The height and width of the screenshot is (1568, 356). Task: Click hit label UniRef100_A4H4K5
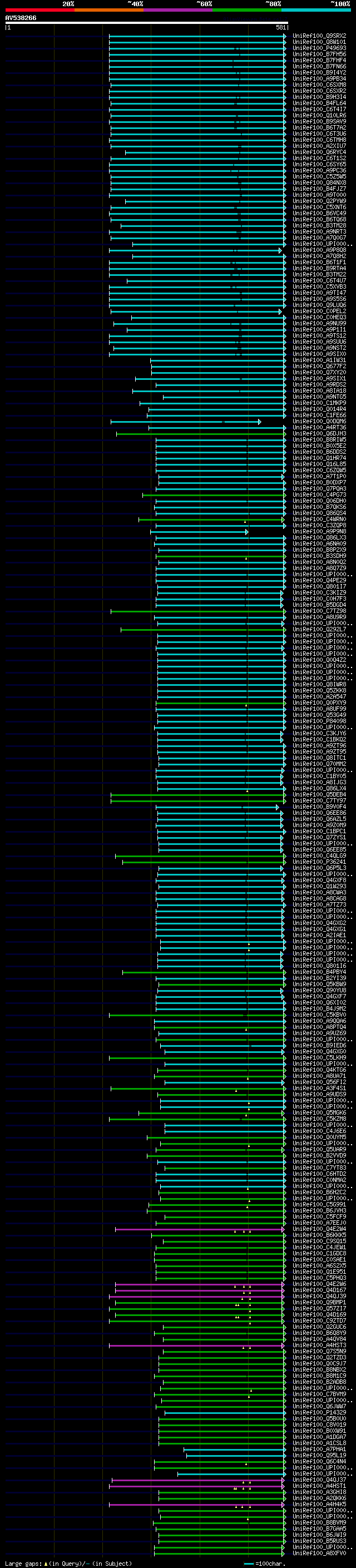319,1504
